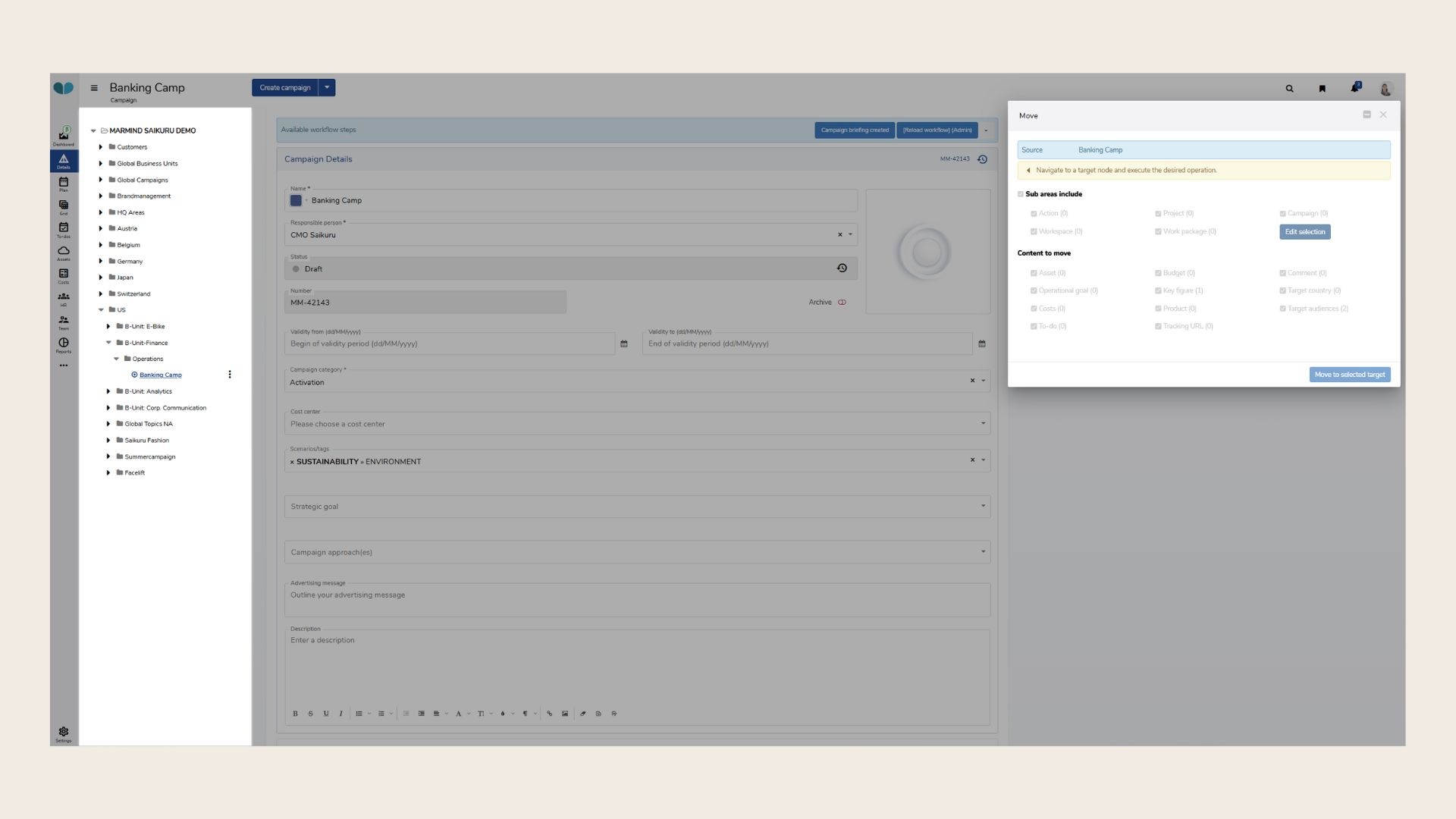Screen dimensions: 1456x819
Task: Open the Create campaign dropdown arrow
Action: pos(327,87)
